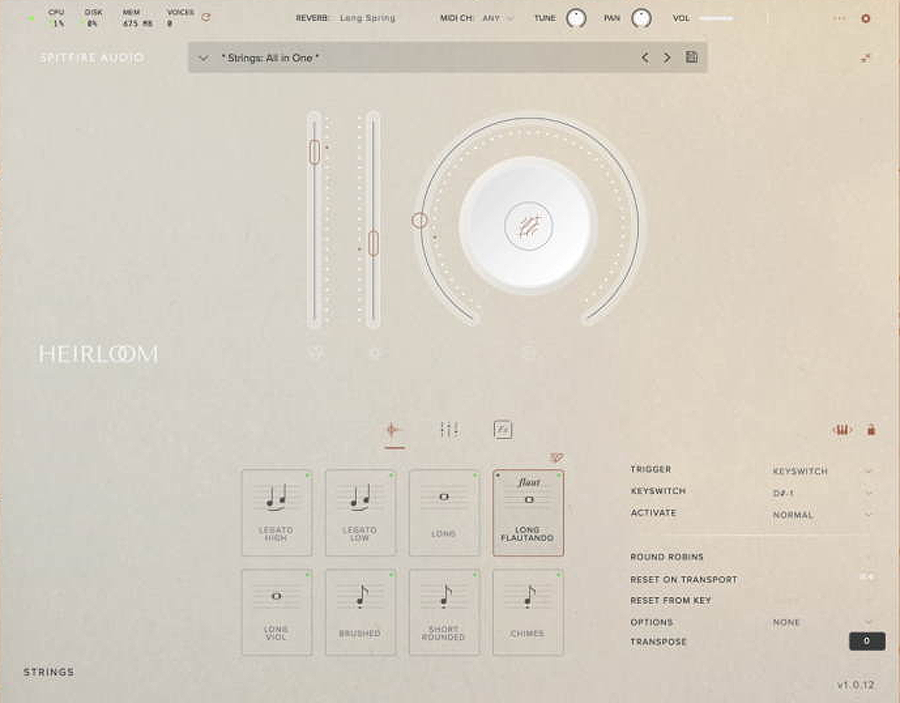The height and width of the screenshot is (703, 900).
Task: Select the Short Rounded articulation card
Action: 444,612
